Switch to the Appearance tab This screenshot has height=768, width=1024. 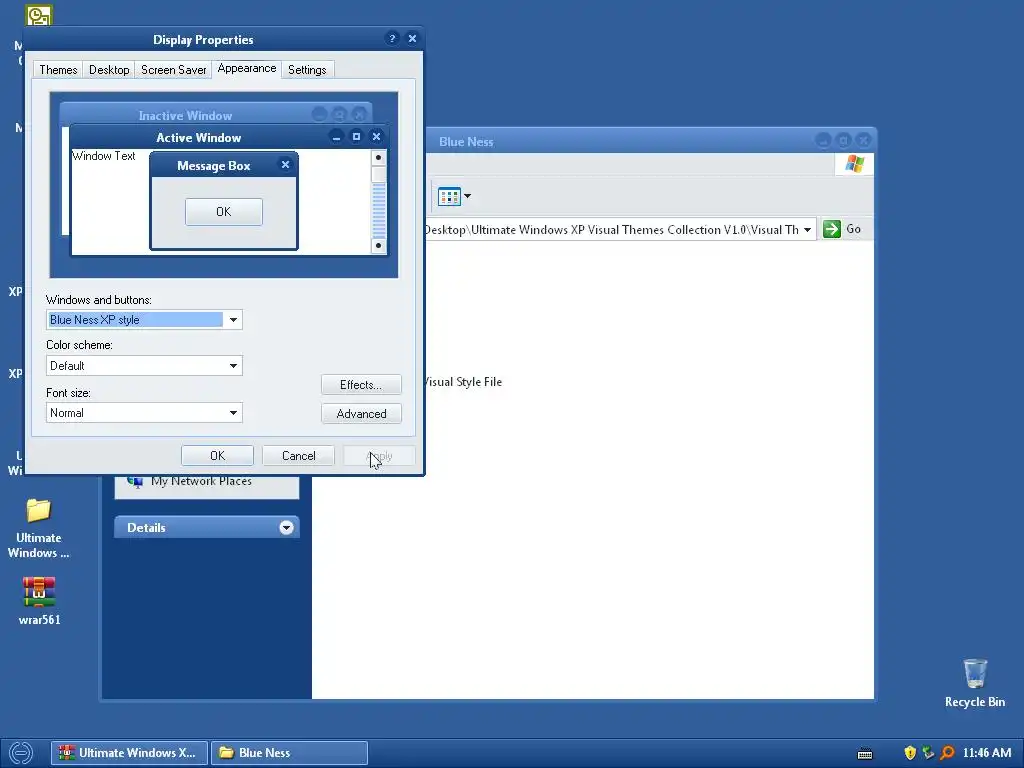tap(247, 69)
